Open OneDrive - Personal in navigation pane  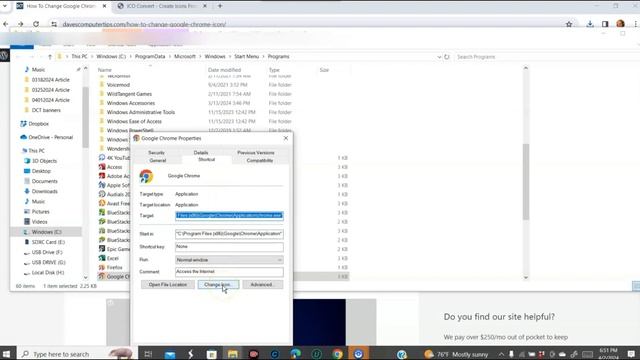(x=51, y=137)
